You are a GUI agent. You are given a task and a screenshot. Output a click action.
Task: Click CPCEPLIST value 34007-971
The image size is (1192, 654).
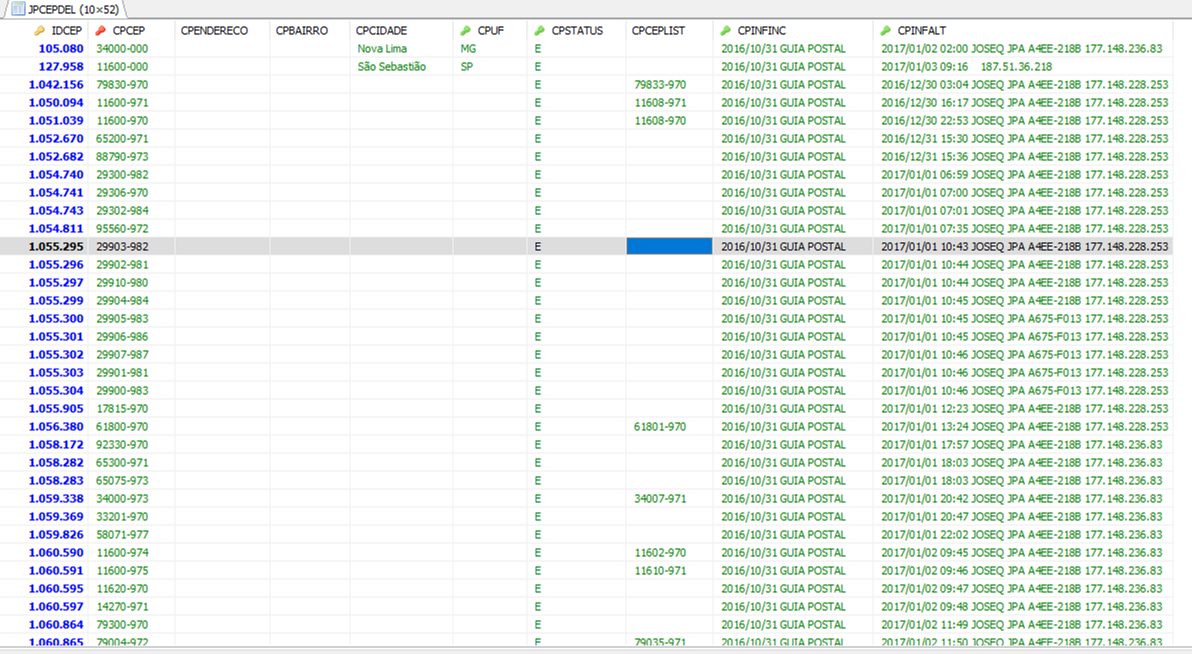point(661,499)
